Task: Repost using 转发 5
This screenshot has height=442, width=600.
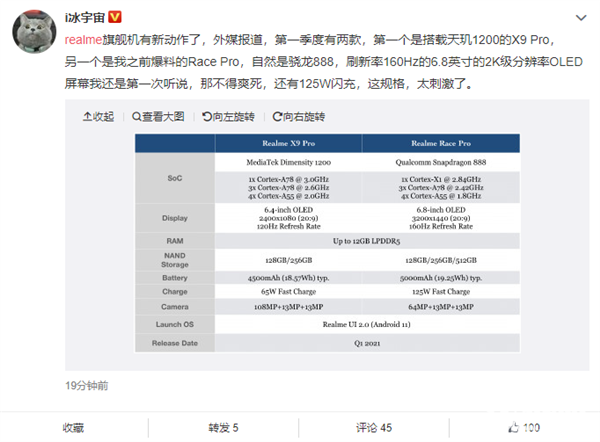Action: pos(223,427)
